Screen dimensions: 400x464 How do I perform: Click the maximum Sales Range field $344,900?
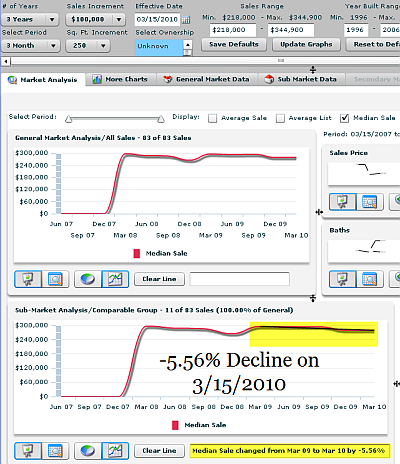291,30
